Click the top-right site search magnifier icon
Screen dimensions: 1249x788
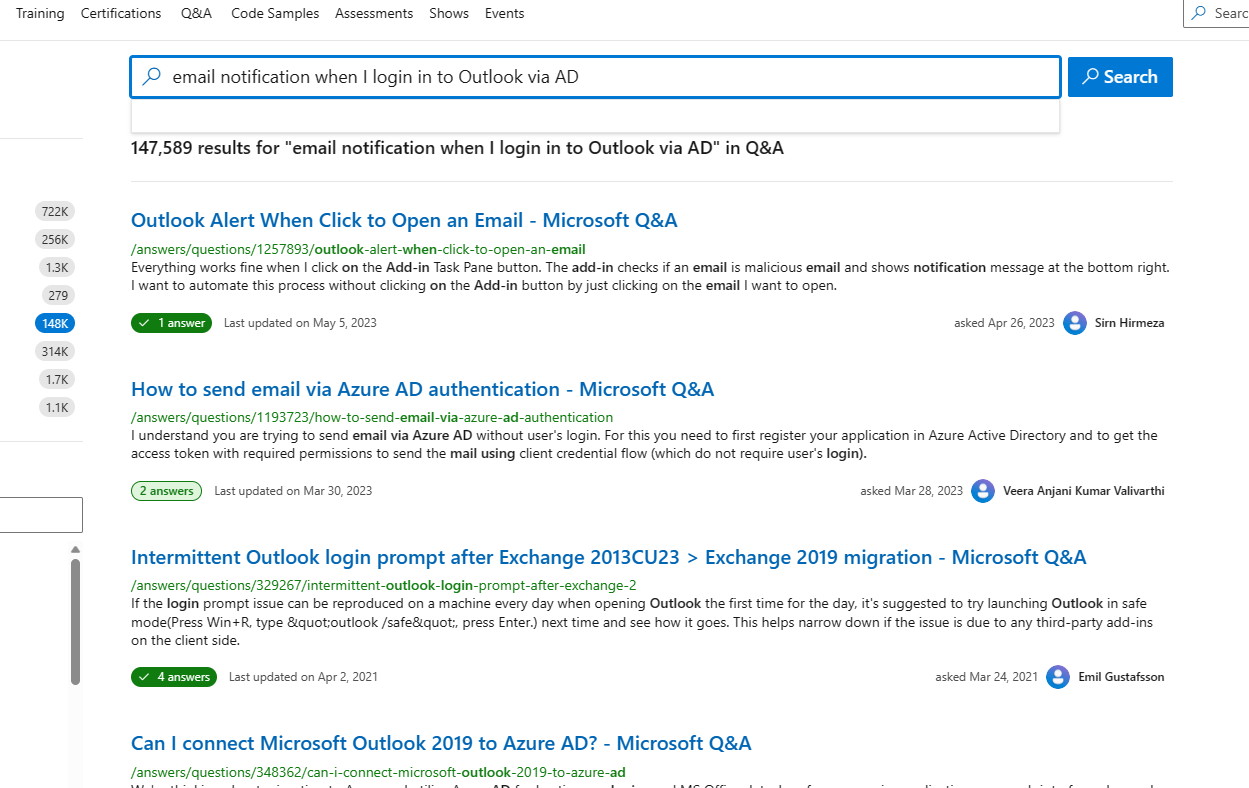1199,13
